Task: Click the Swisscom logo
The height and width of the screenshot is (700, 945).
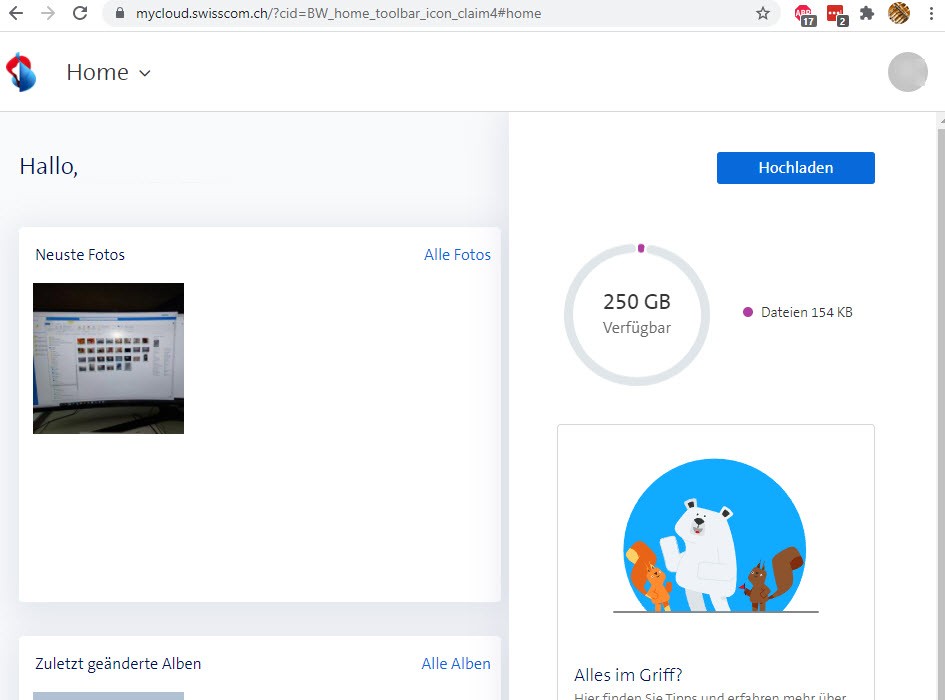Action: pos(21,73)
